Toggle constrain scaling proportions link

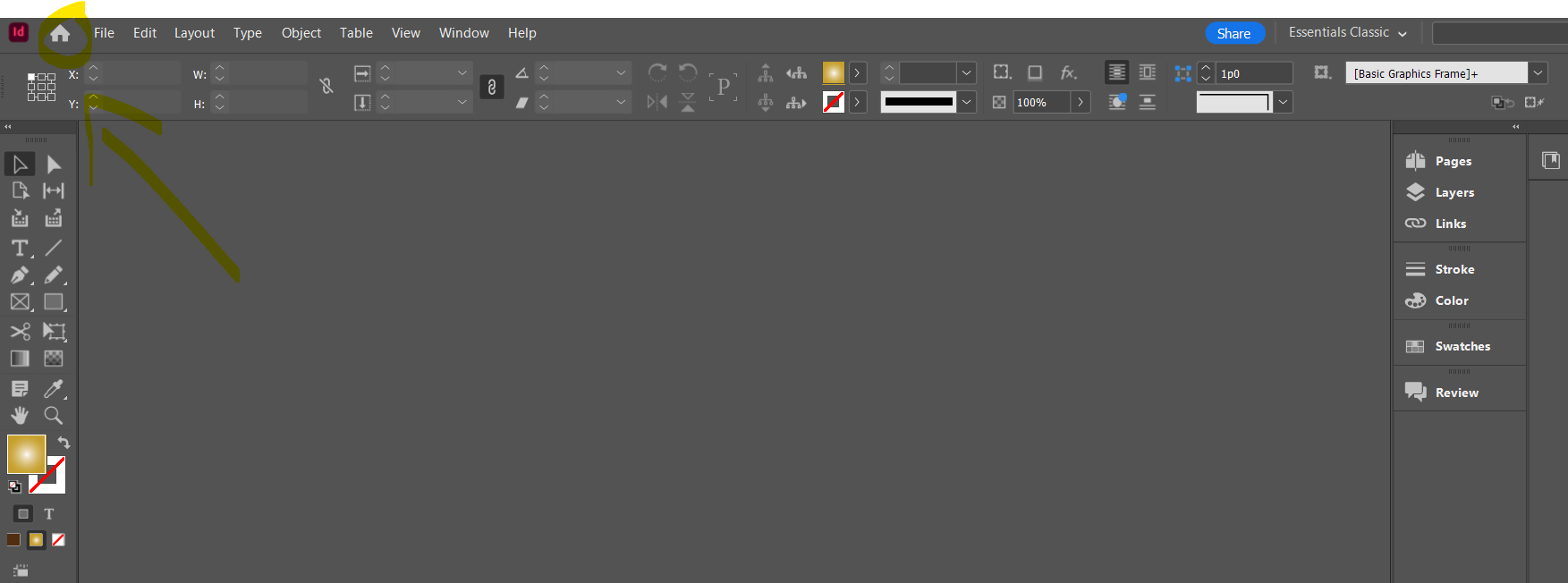[x=491, y=87]
